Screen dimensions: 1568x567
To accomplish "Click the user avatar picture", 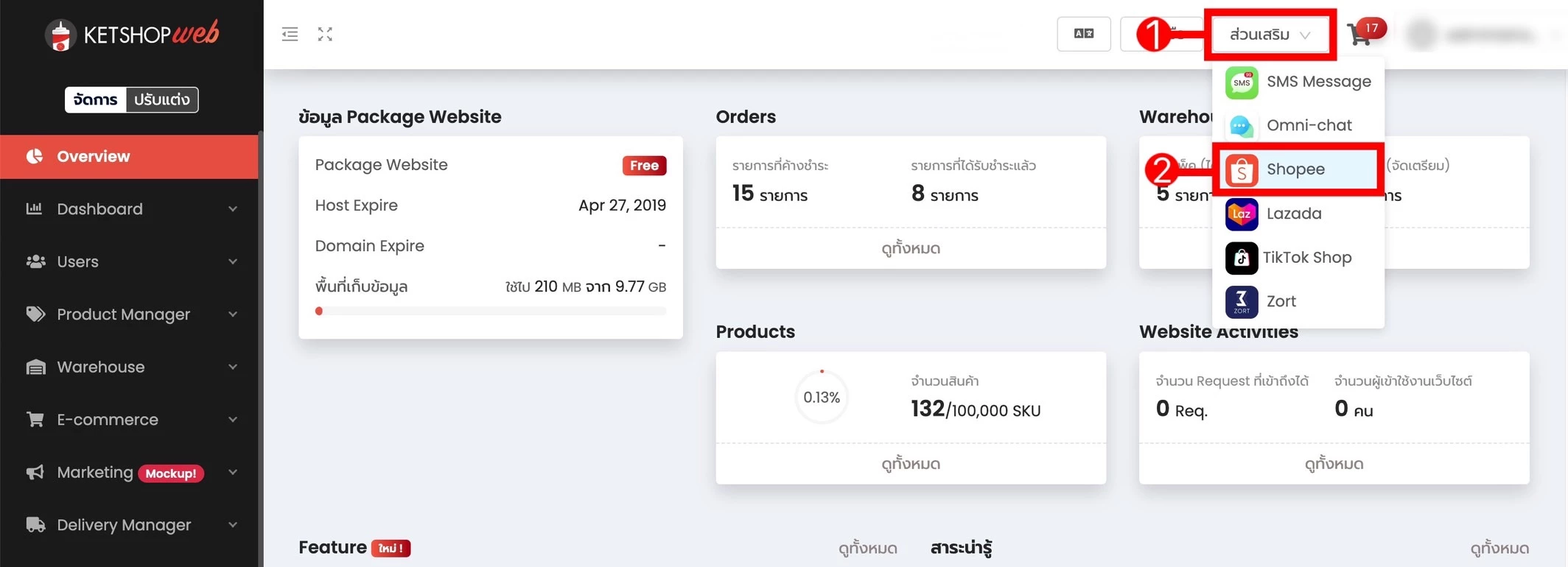I will (1423, 35).
